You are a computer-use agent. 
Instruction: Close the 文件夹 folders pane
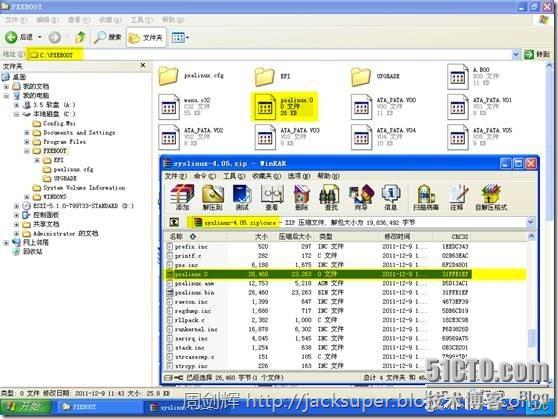tap(143, 66)
